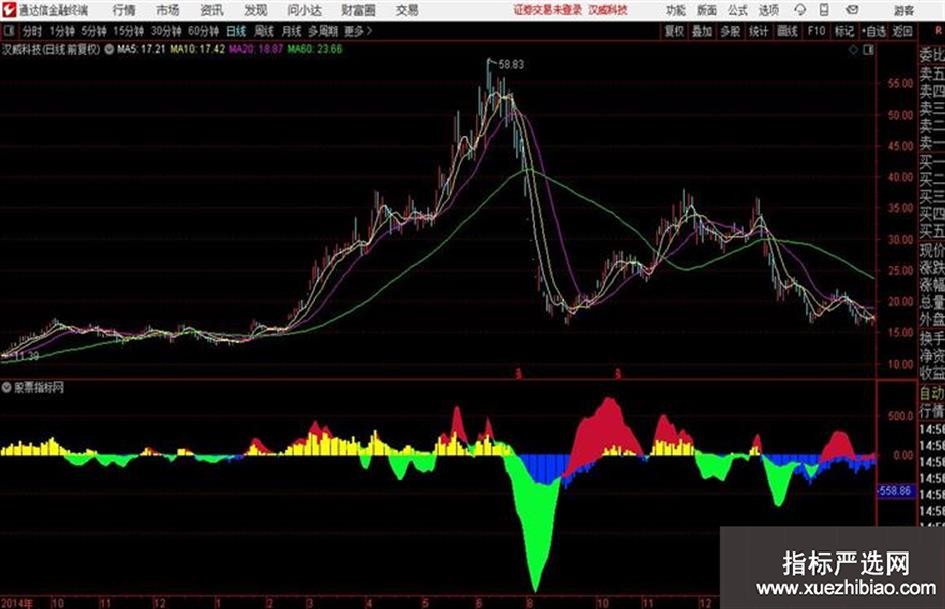The image size is (945, 609).
Task: Open the 交易 menu
Action: (407, 10)
